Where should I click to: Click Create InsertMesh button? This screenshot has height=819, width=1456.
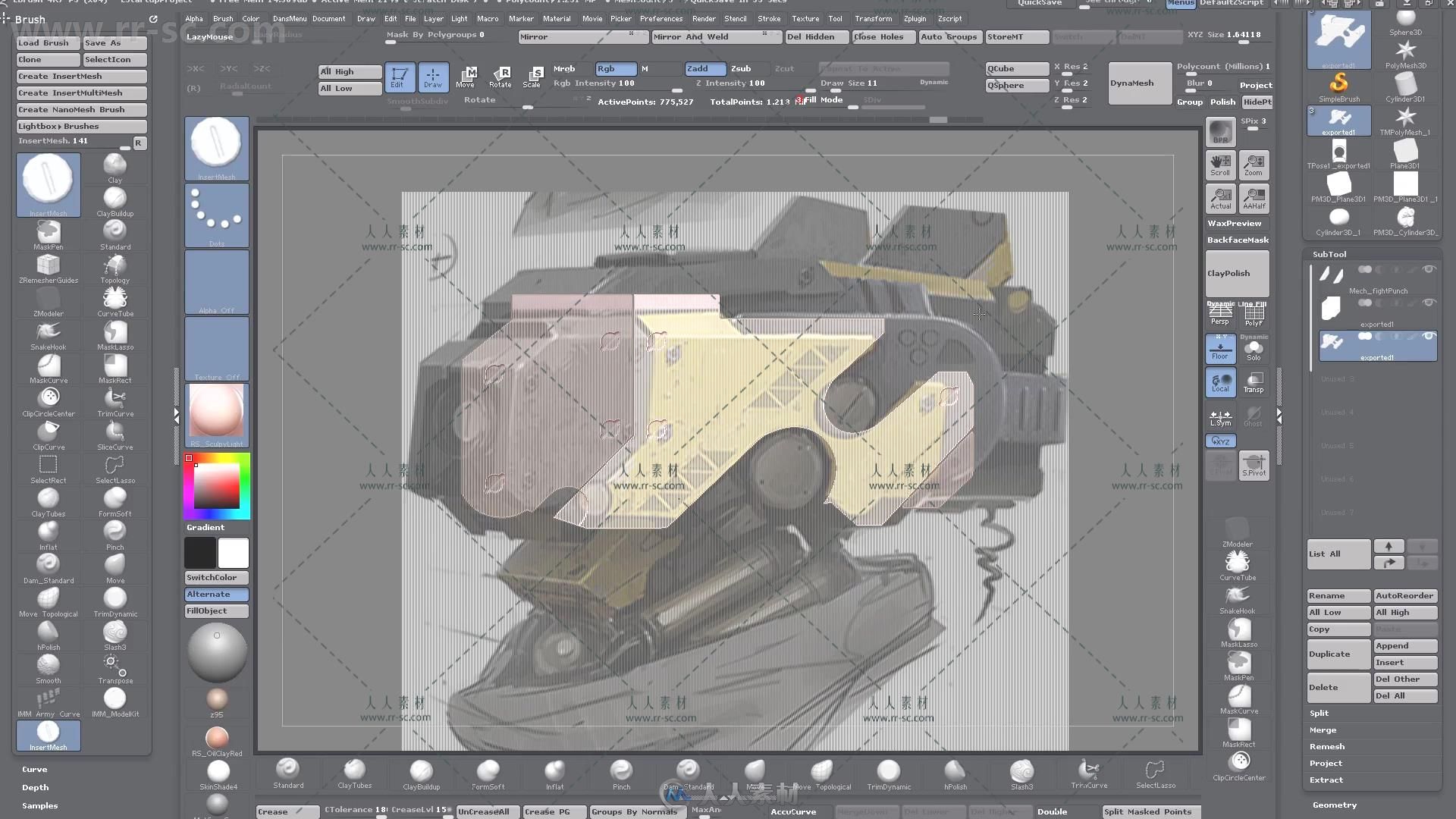click(x=82, y=76)
